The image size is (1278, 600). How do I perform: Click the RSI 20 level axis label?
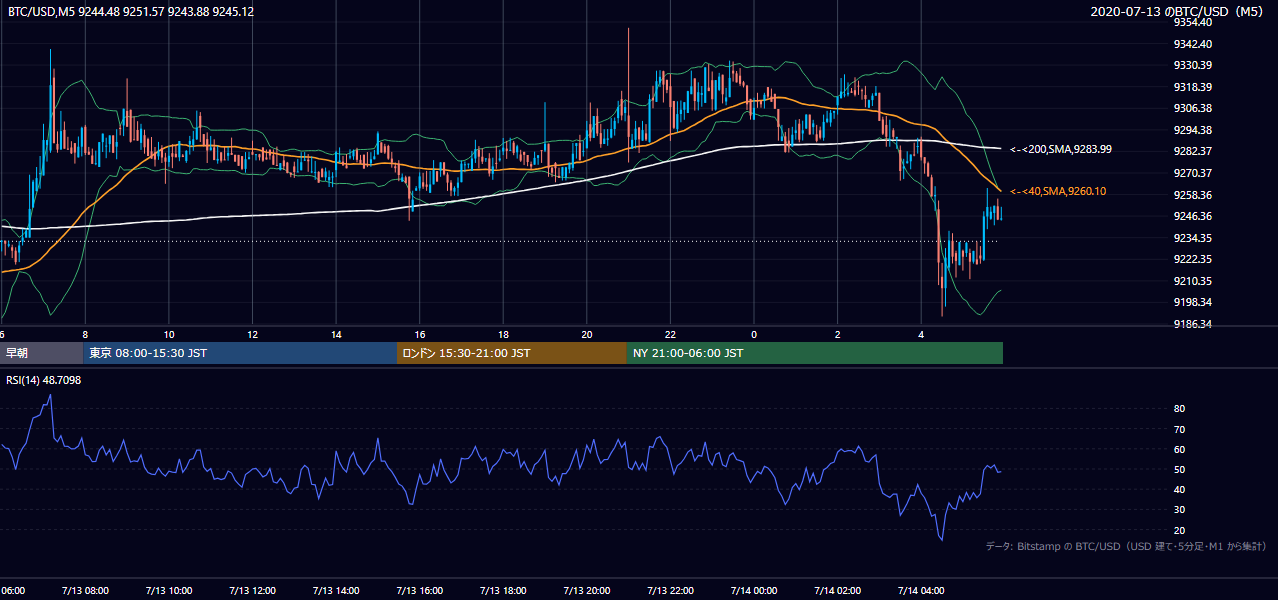point(1179,530)
